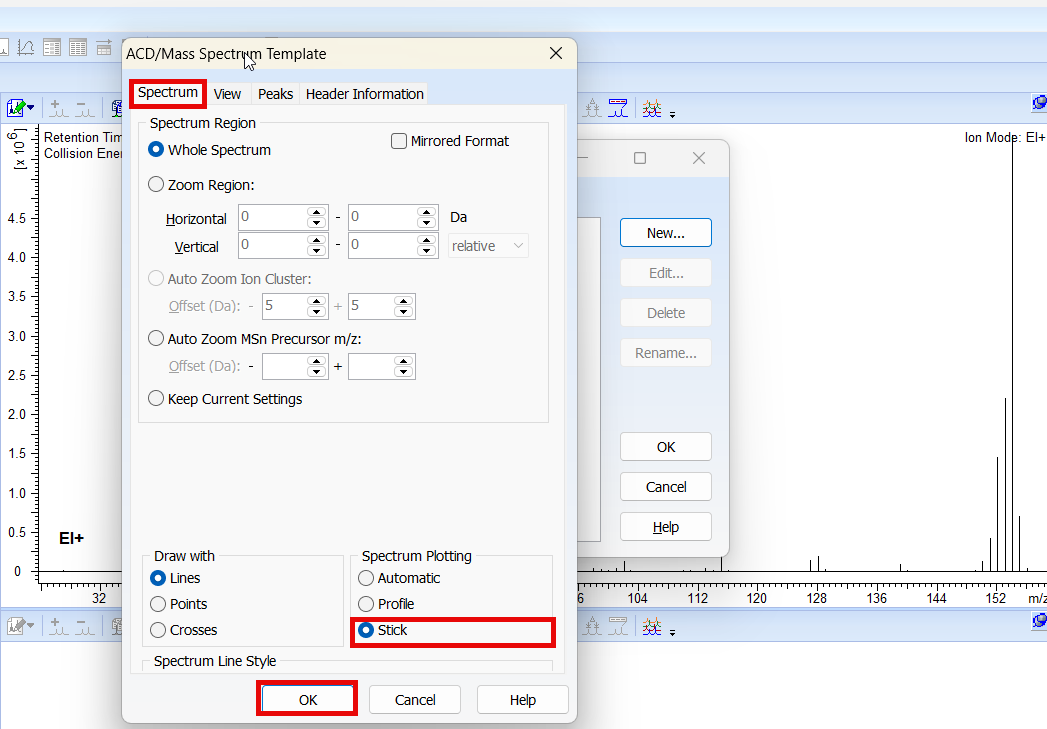Click the subtract spectrum (minus) icon in lower panel toolbar
Screen dimensions: 1047x729
[85, 627]
